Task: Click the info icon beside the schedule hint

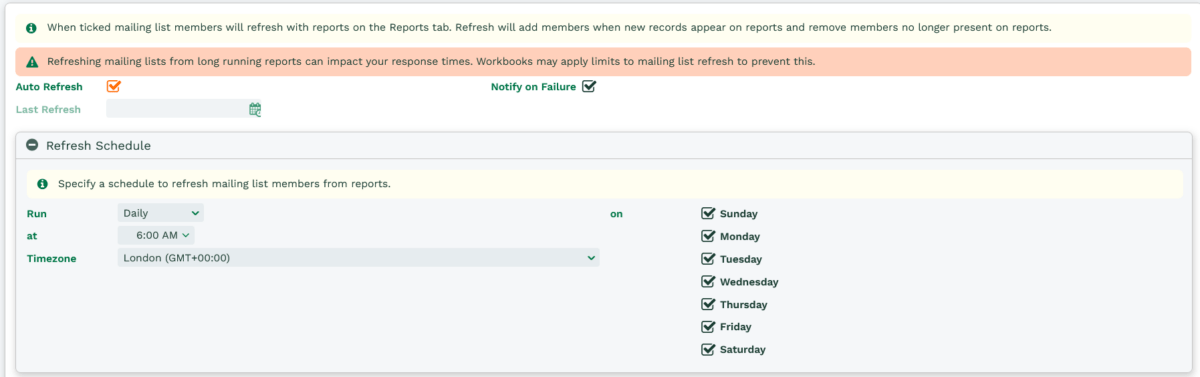Action: 42,184
